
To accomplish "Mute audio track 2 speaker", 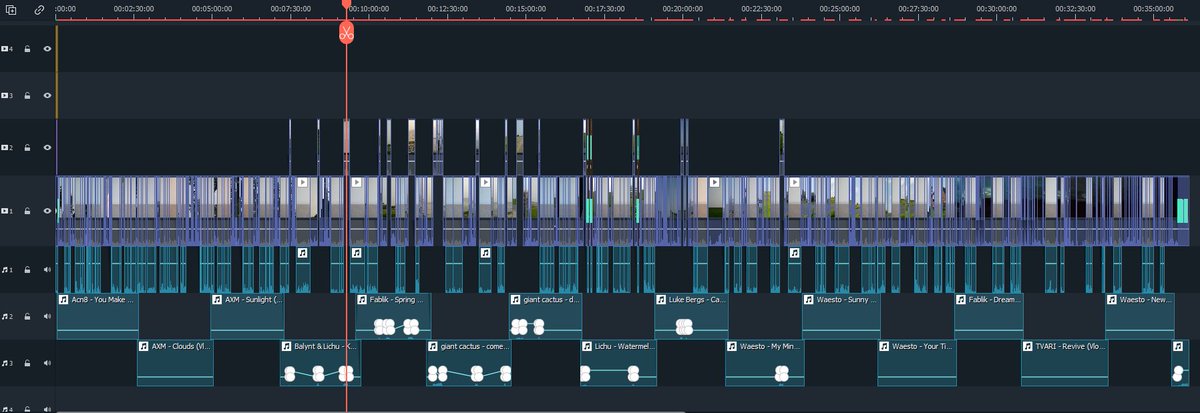I will pos(47,317).
